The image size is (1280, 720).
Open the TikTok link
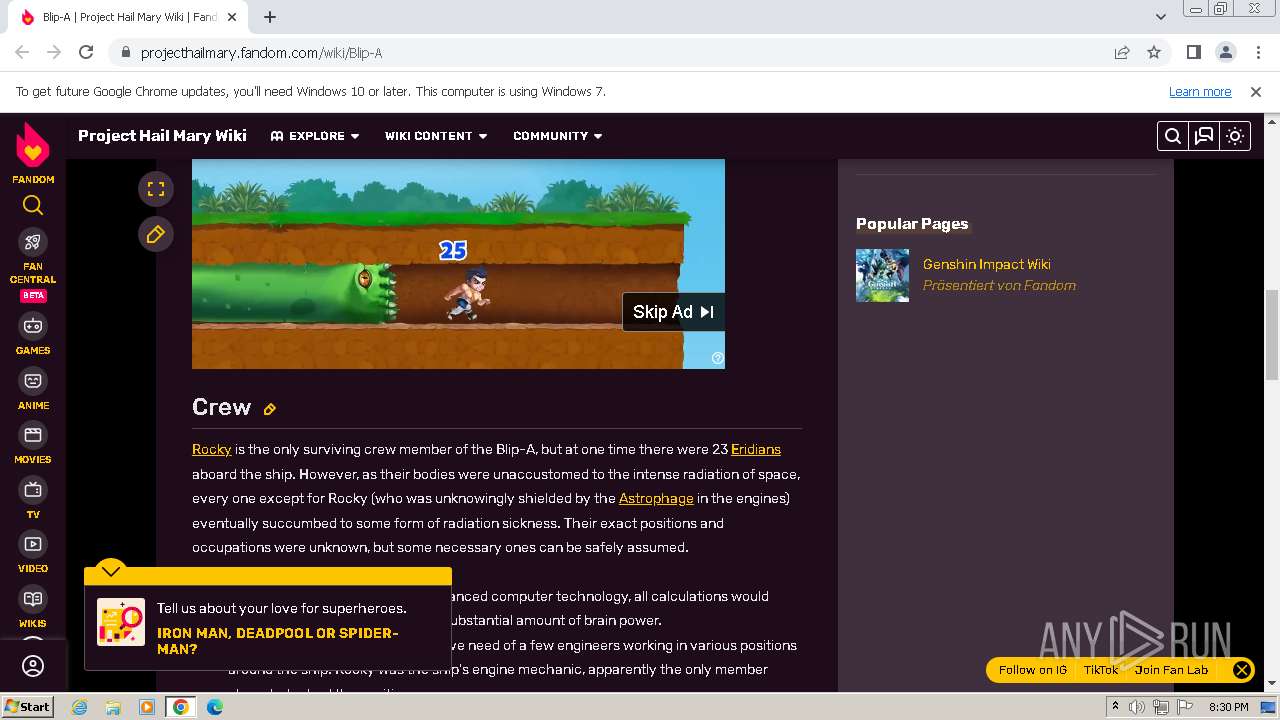(1101, 670)
